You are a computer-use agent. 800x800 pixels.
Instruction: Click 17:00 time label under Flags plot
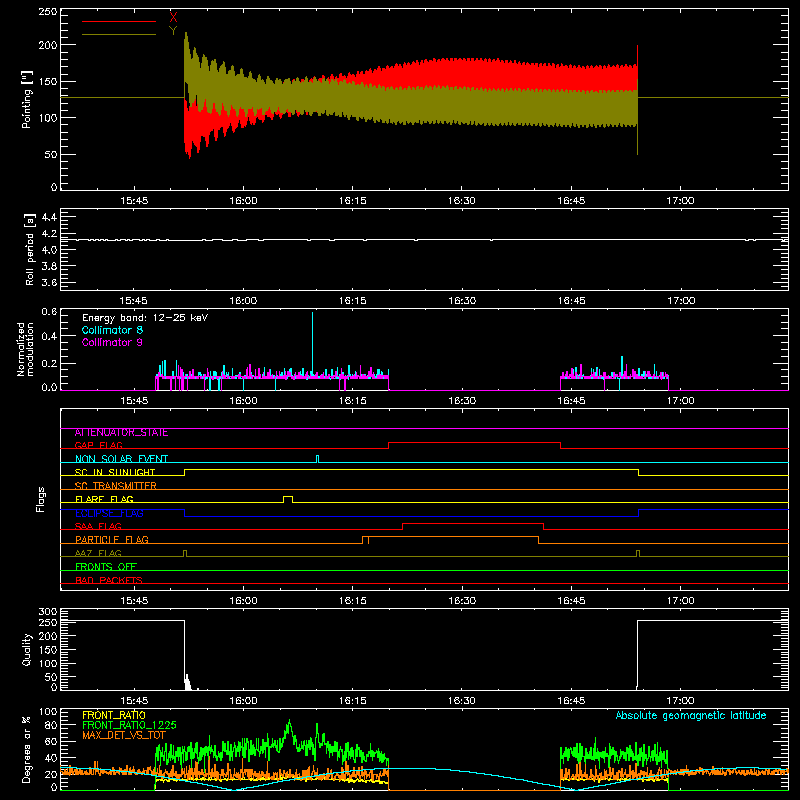(681, 601)
